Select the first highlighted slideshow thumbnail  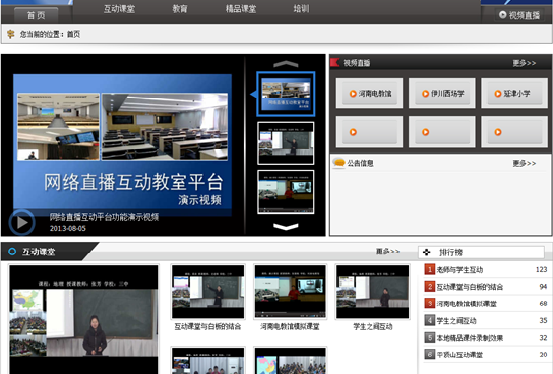(x=286, y=94)
